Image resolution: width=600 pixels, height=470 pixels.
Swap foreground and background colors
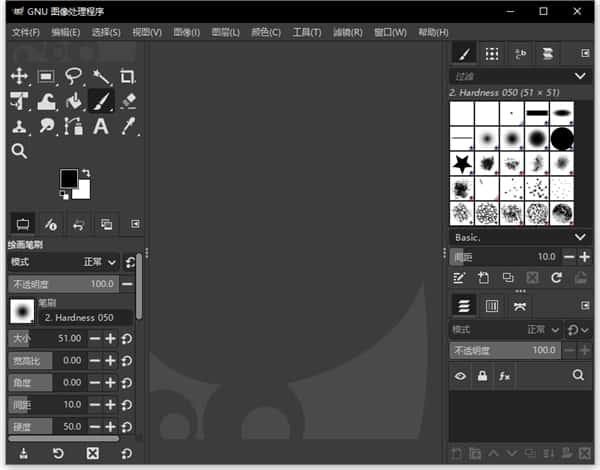[85, 173]
